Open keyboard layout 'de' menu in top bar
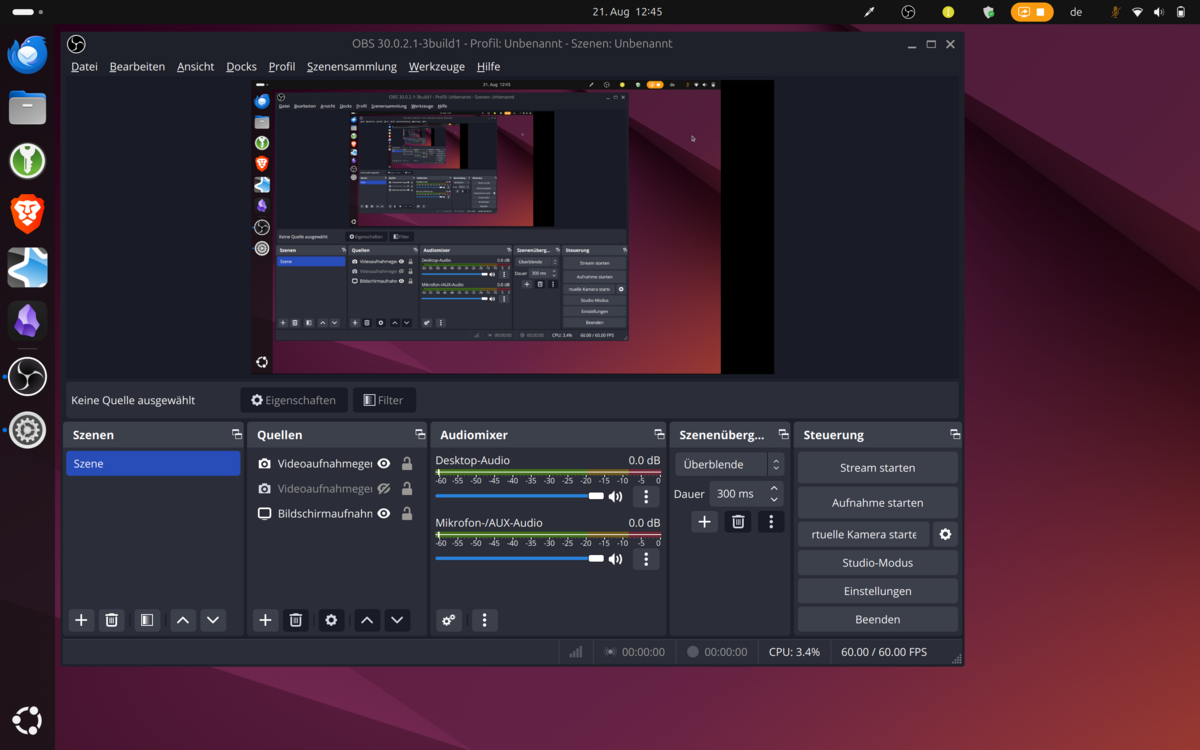 click(x=1076, y=12)
